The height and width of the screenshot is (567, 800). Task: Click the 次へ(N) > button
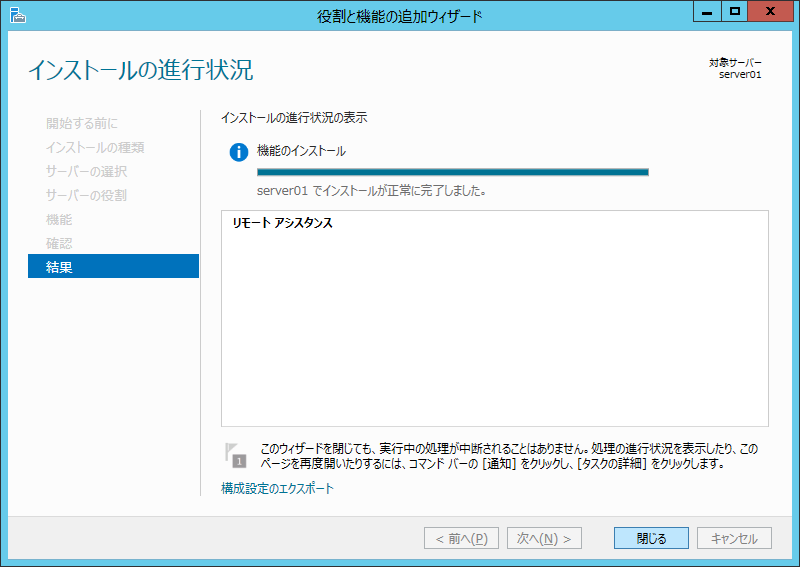point(544,538)
